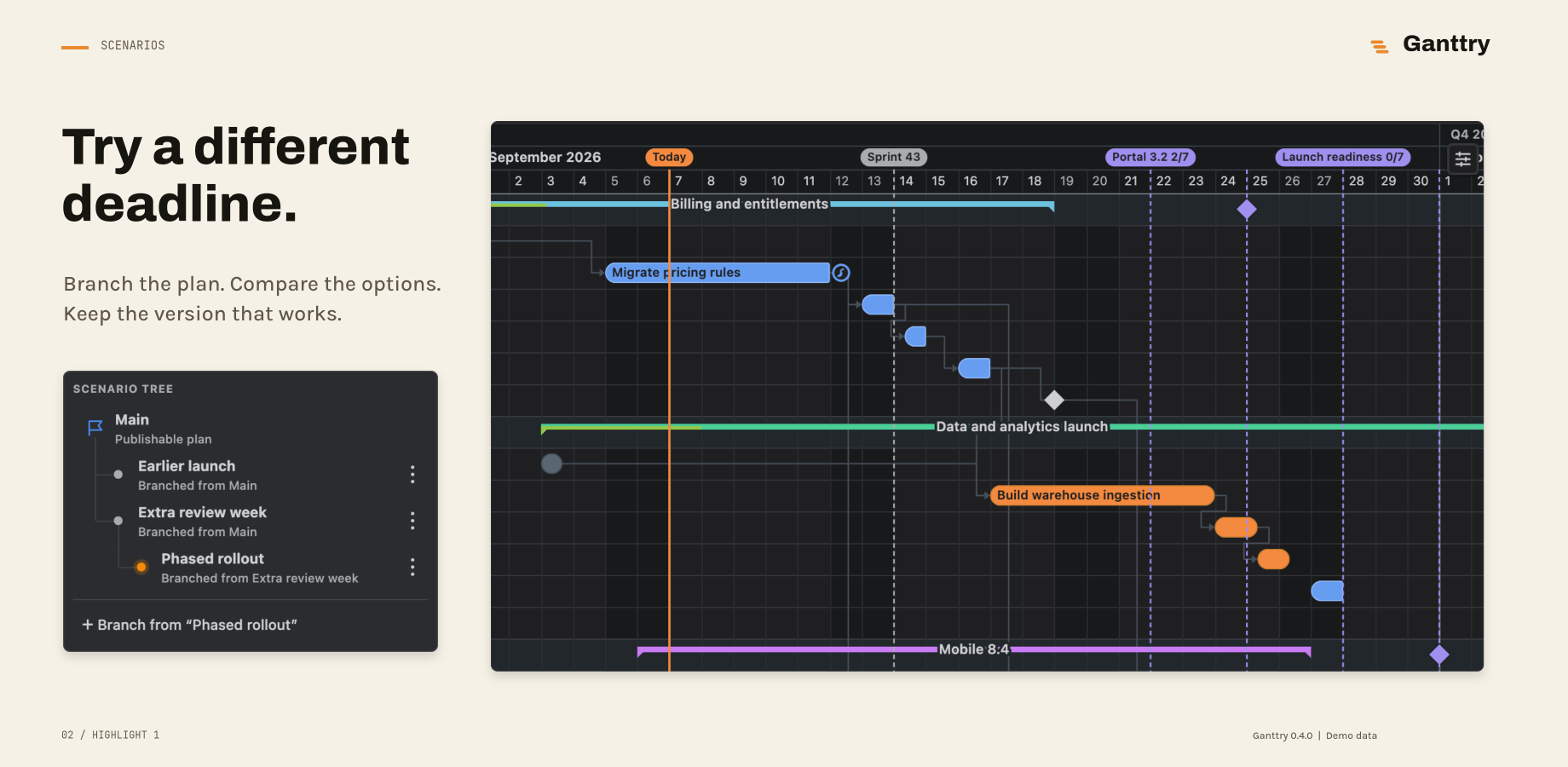Select the Extra review week scenario

[203, 522]
